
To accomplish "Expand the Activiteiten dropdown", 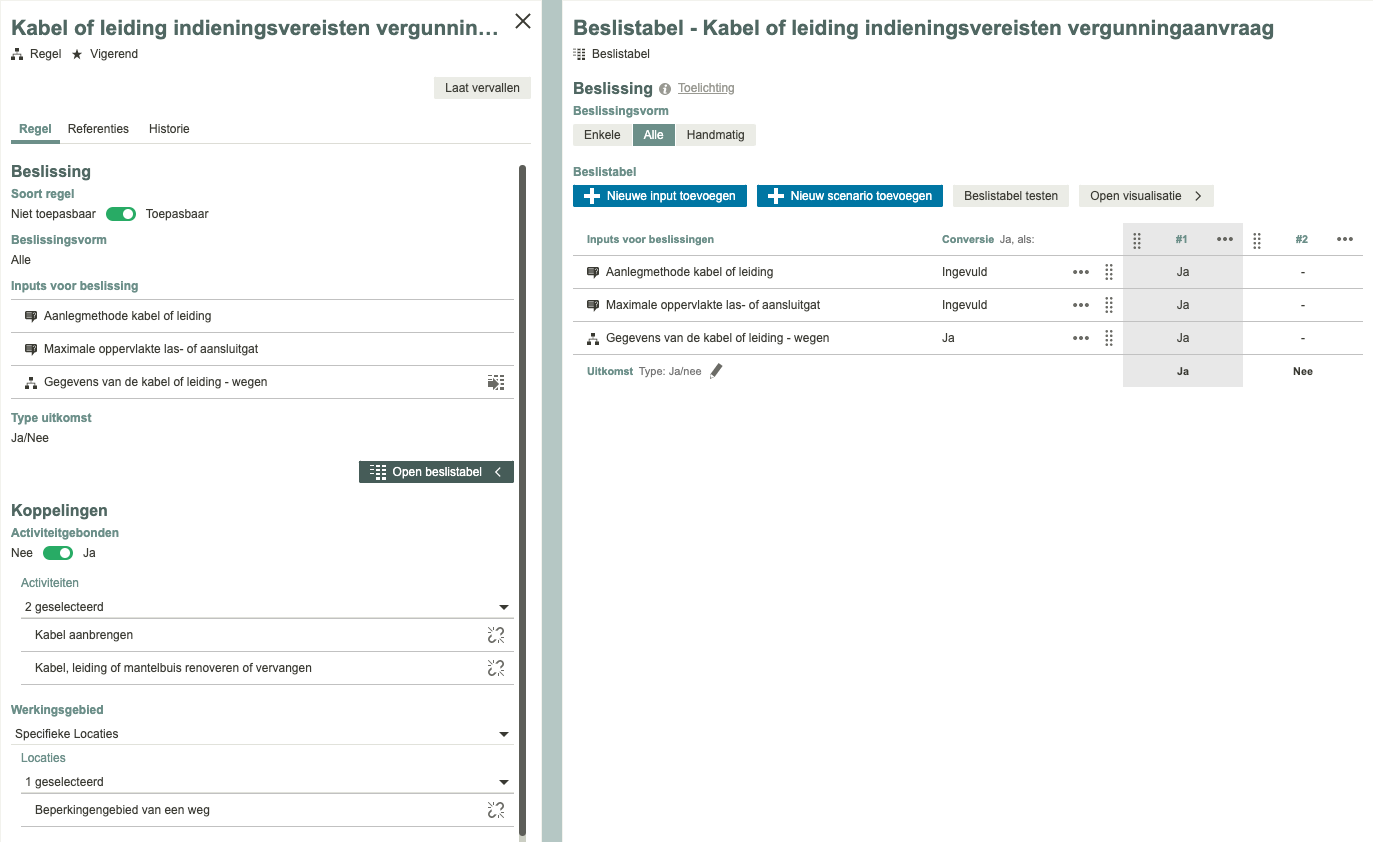I will coord(503,607).
